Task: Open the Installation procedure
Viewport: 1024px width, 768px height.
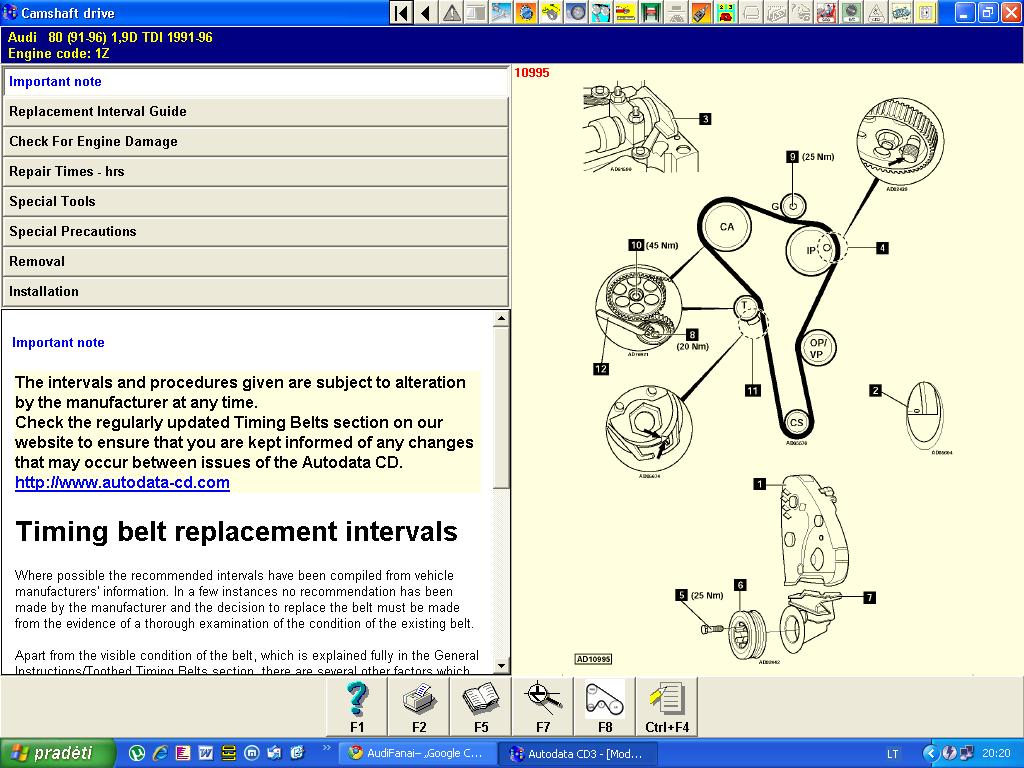Action: pos(255,292)
